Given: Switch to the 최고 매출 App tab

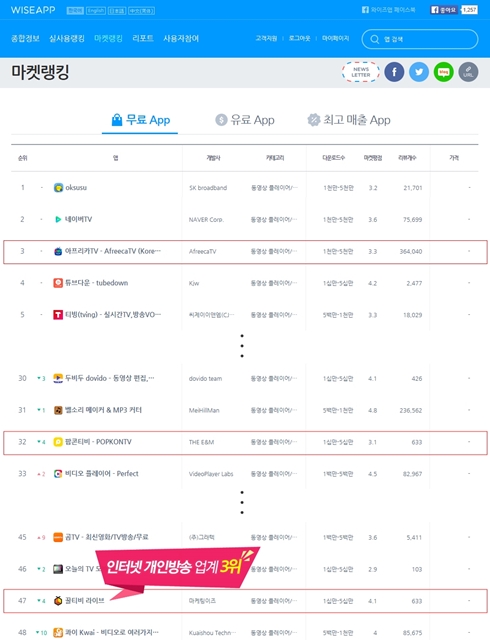Looking at the screenshot, I should [349, 120].
